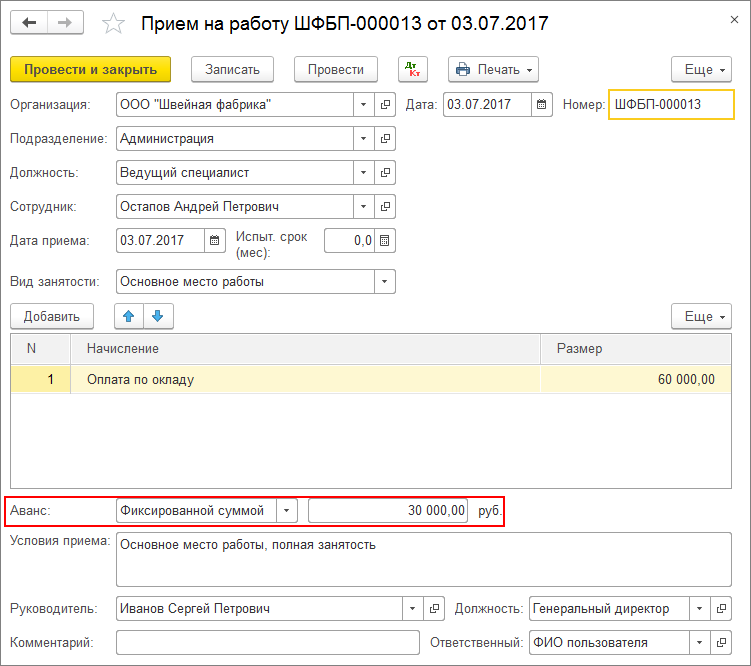The height and width of the screenshot is (666, 751).
Task: Expand the Вид занятости dropdown
Action: coord(384,282)
